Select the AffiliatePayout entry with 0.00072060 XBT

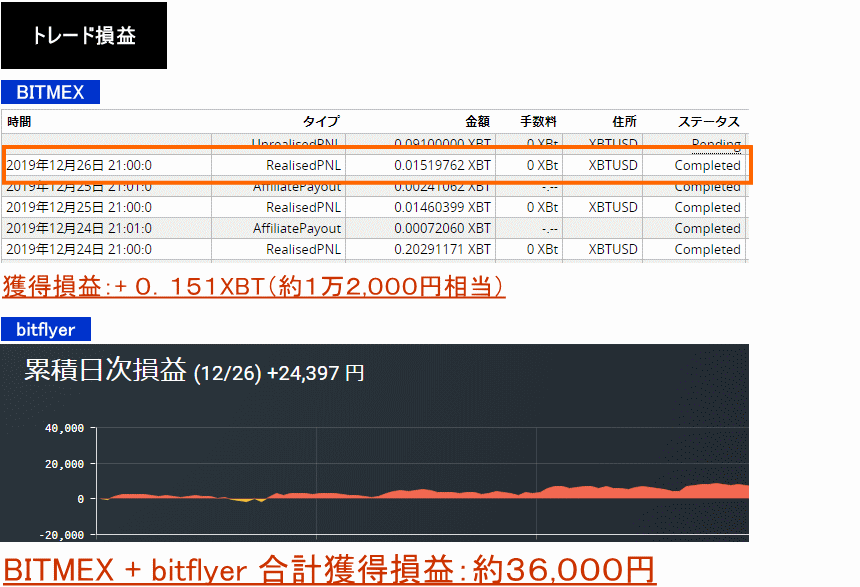pyautogui.click(x=297, y=228)
